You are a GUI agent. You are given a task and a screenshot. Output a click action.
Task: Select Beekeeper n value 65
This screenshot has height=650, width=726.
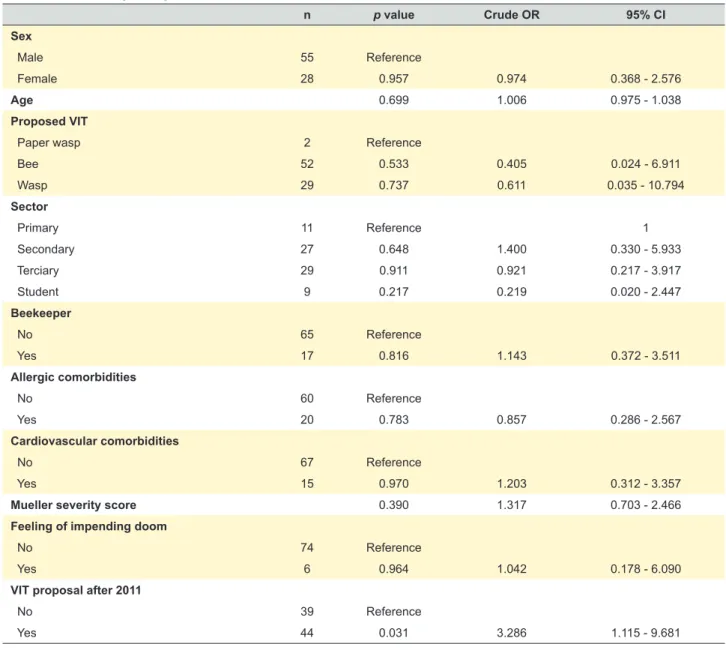pyautogui.click(x=307, y=334)
